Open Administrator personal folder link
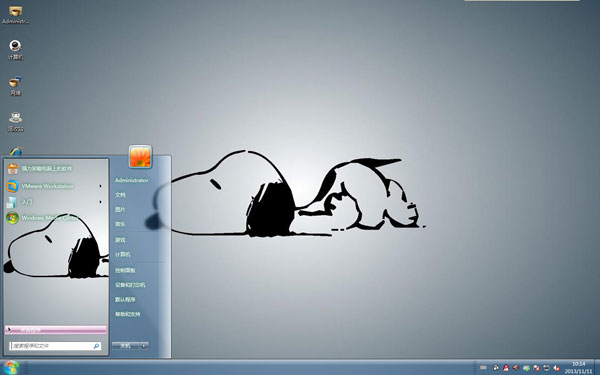 pyautogui.click(x=132, y=180)
